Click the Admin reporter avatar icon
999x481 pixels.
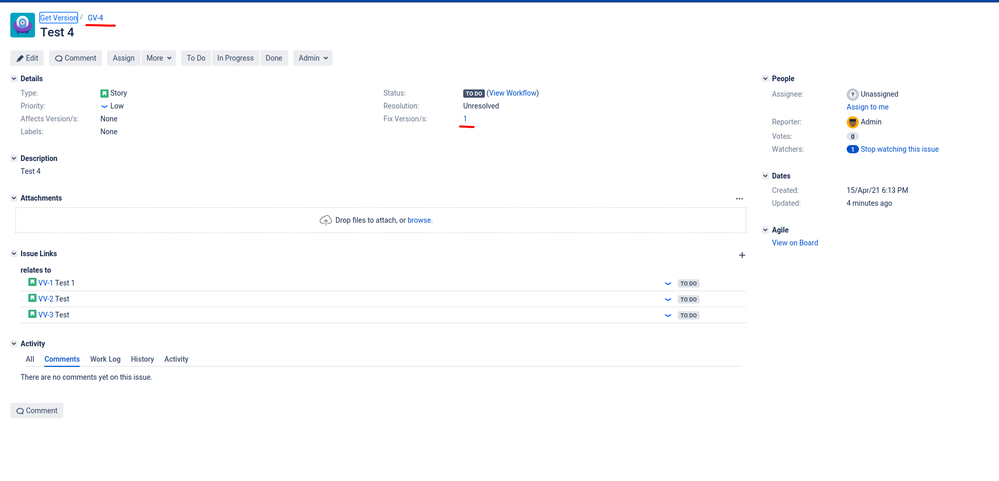852,122
